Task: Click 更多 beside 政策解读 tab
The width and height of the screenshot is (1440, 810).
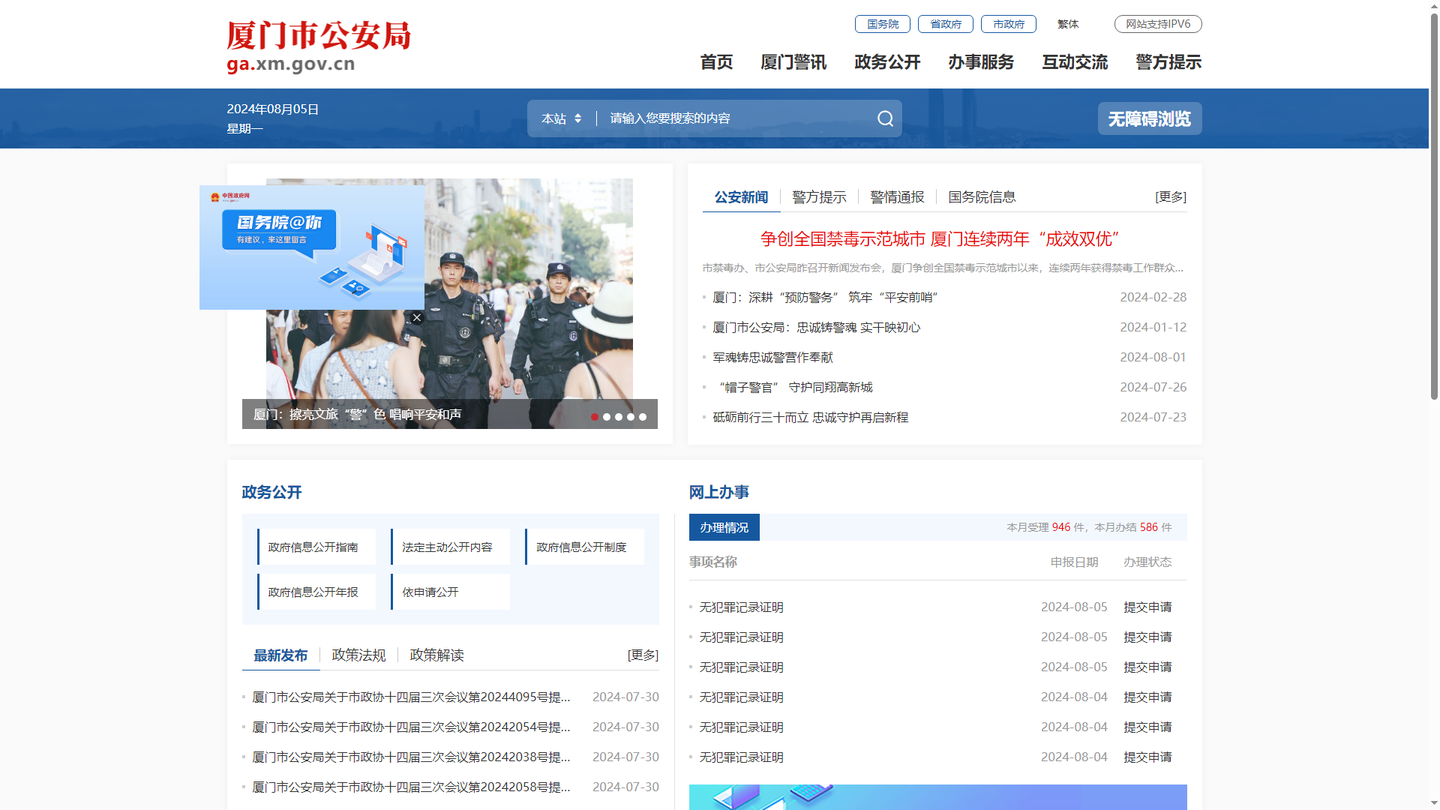Action: [x=643, y=655]
